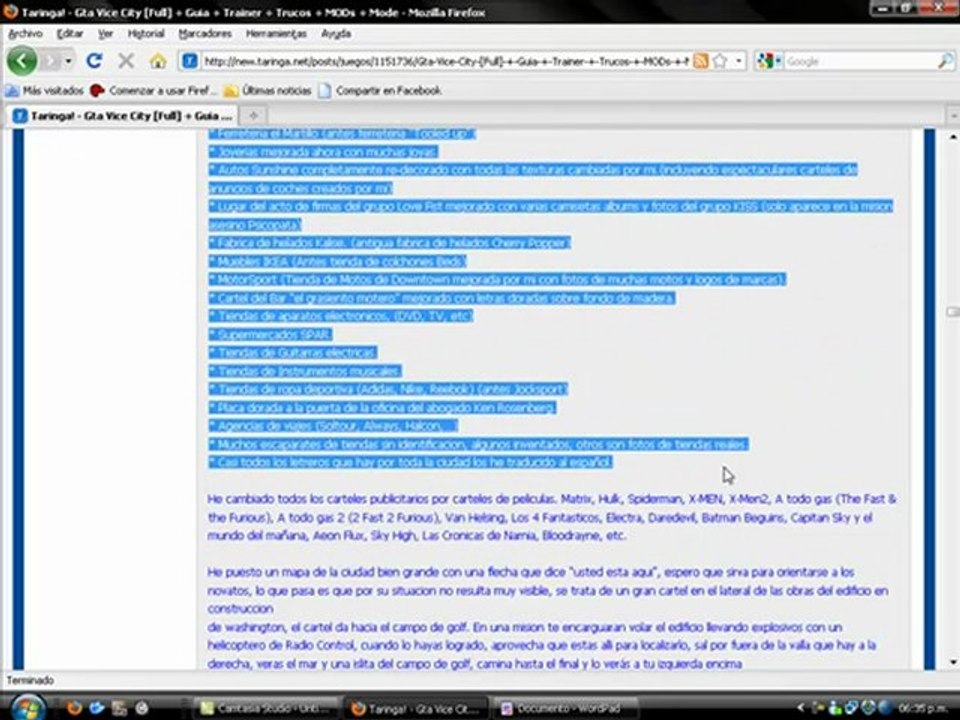Click the text line 'Tiendas de Instrumentos musicales'
Screen dimensions: 960x720
[305, 371]
